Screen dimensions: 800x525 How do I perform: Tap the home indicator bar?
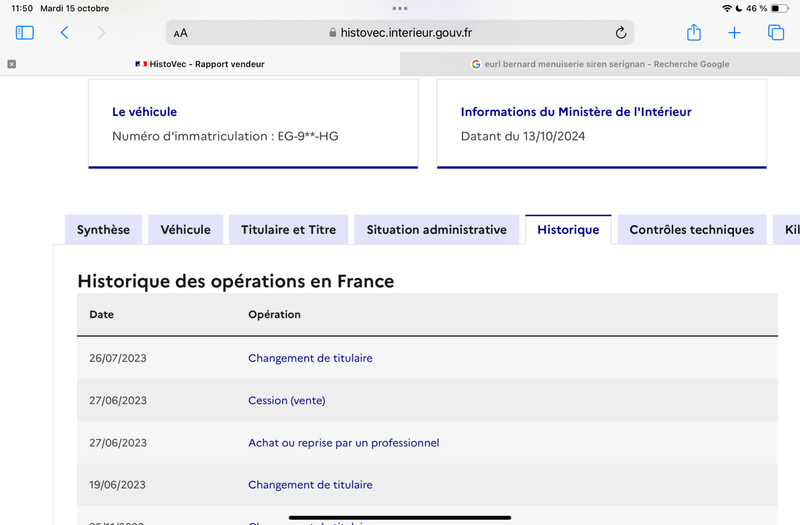[x=400, y=517]
